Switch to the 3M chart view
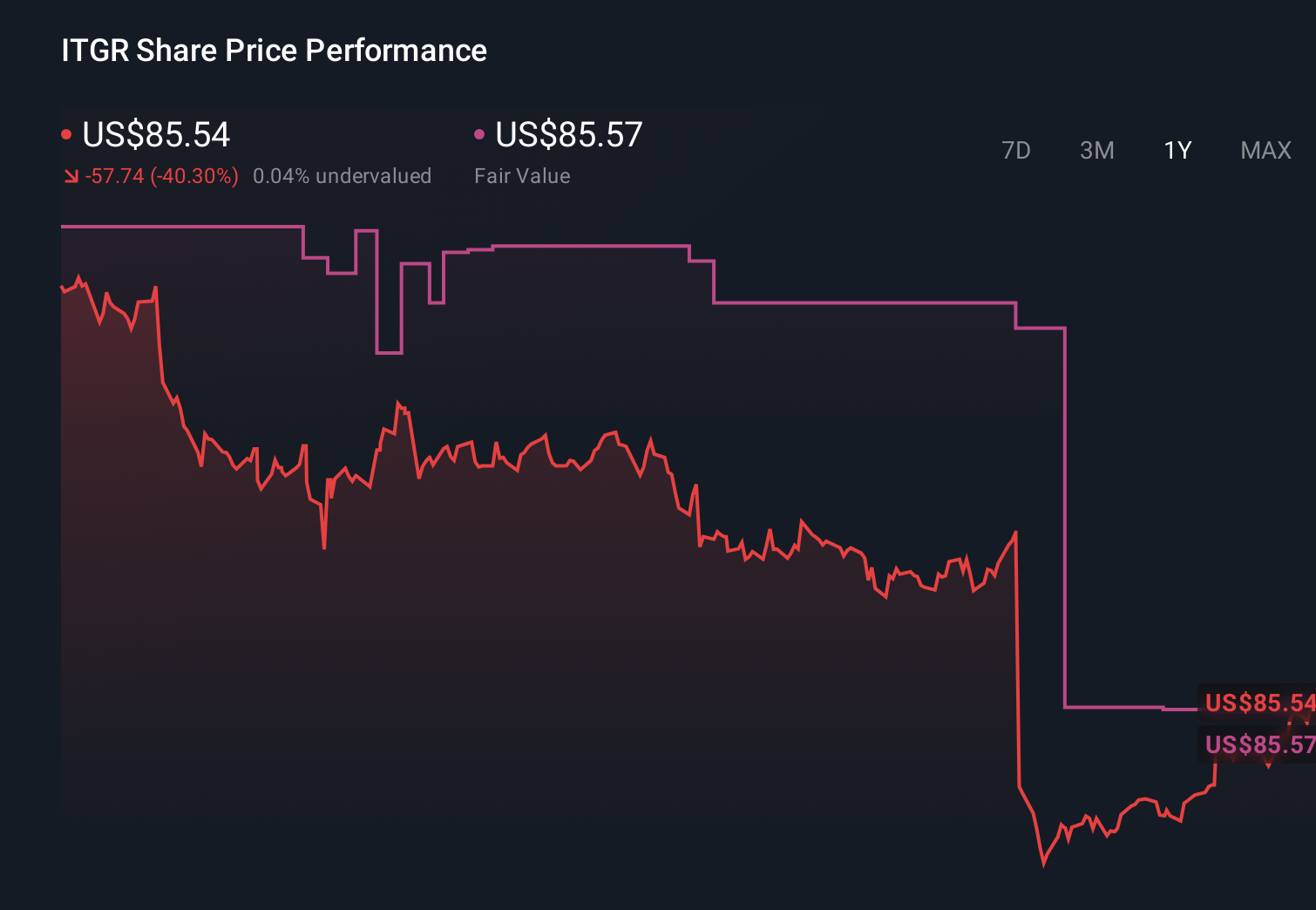This screenshot has width=1316, height=910. coord(1096,150)
